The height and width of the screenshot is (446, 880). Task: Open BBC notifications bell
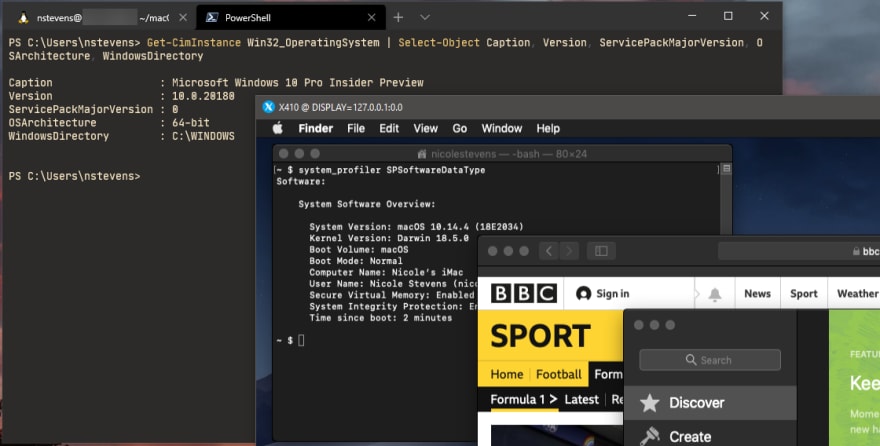714,294
